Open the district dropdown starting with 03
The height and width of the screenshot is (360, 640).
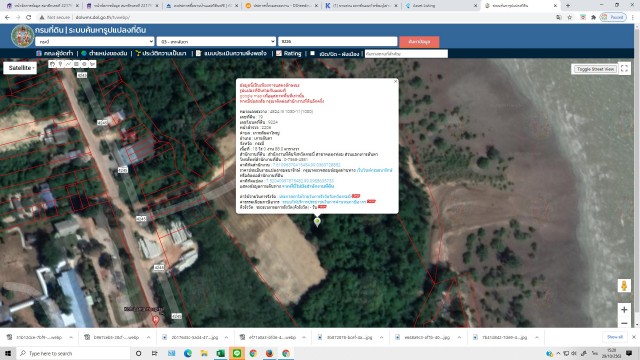tap(216, 41)
